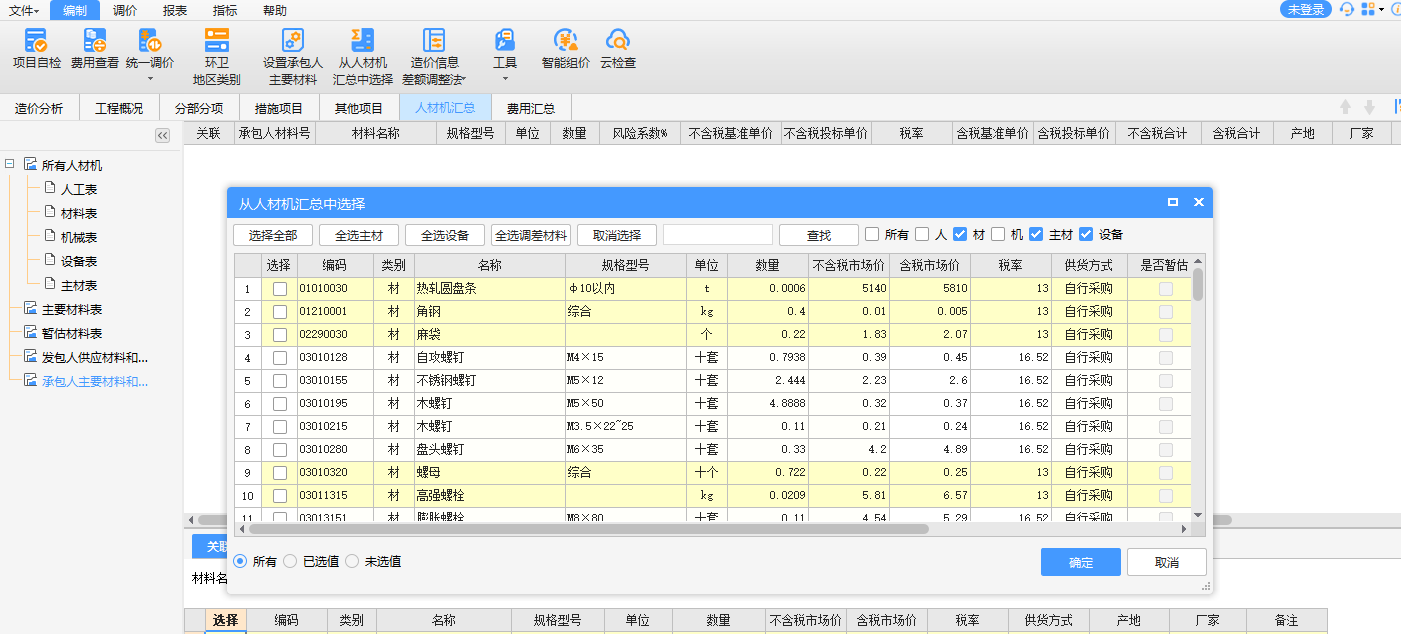This screenshot has width=1401, height=634.
Task: Click the 取消选择 button
Action: click(617, 235)
